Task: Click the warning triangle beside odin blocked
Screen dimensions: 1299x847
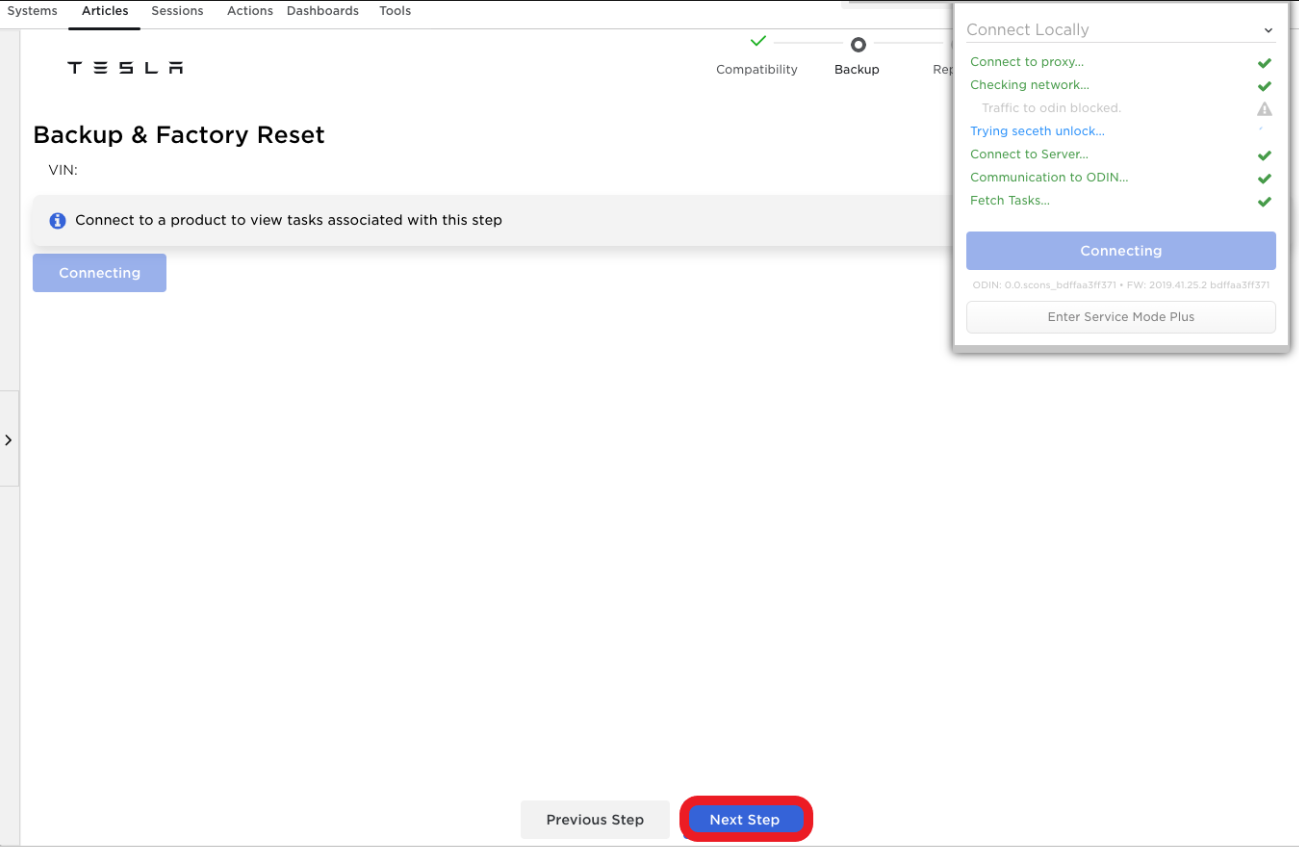Action: tap(1264, 109)
